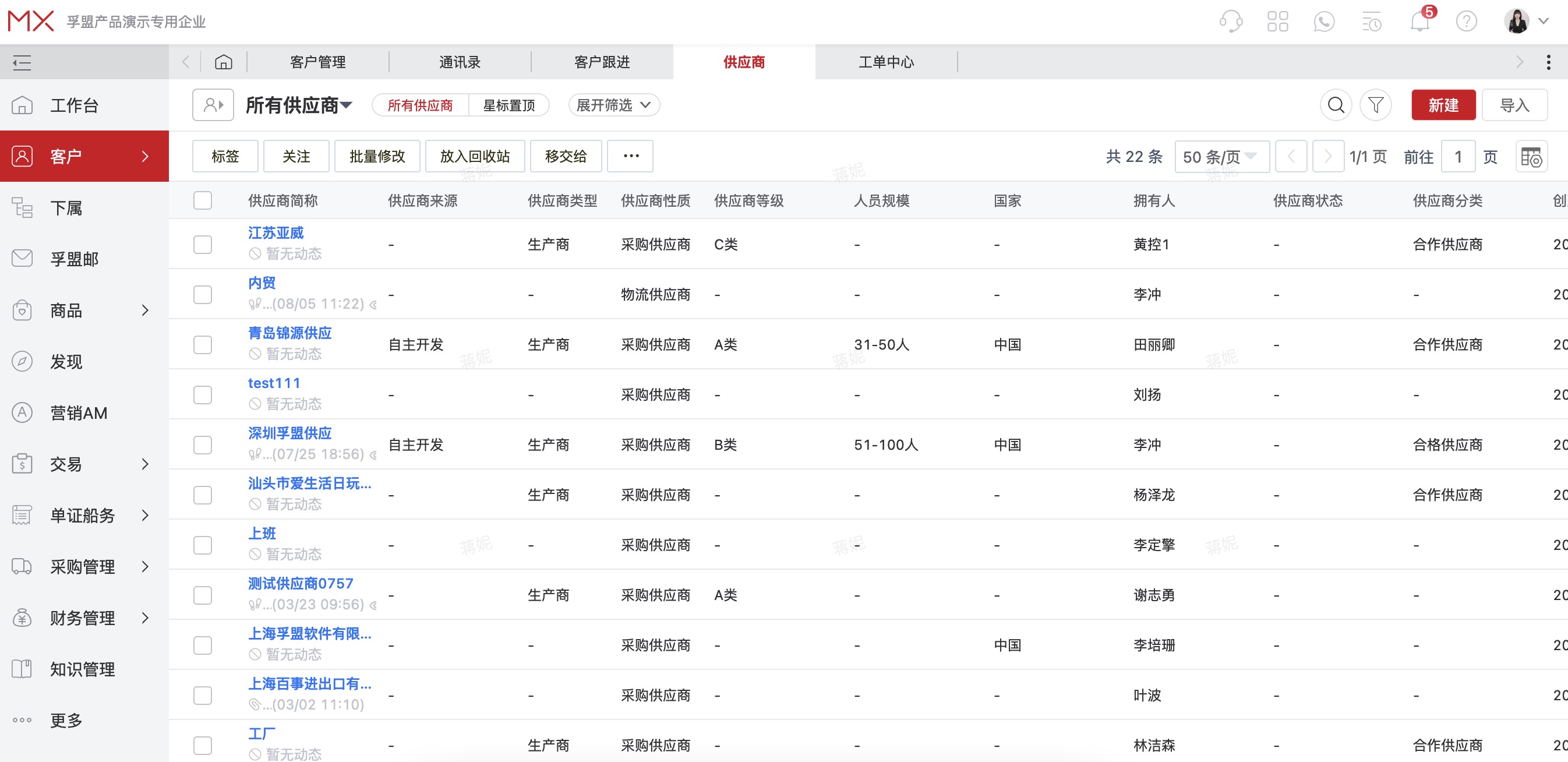Screen dimensions: 1568x762
Task: Open the help question mark icon
Action: point(1467,21)
